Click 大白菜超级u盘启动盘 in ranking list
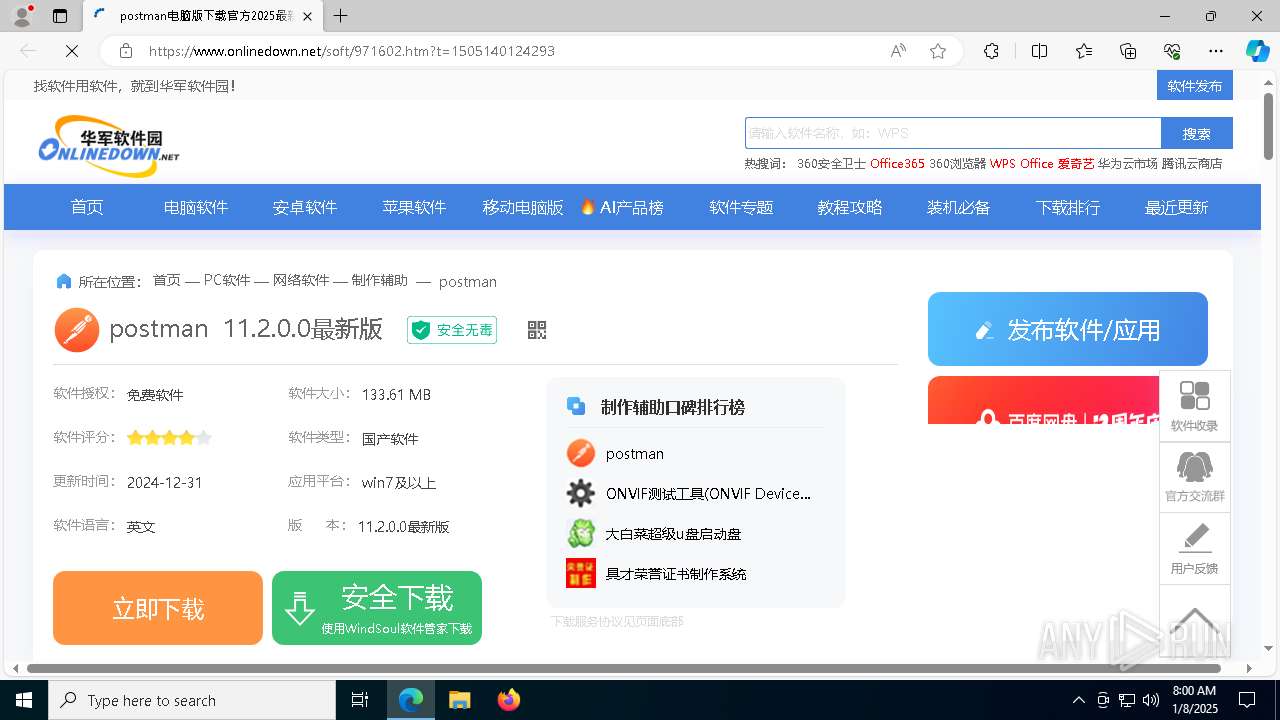The height and width of the screenshot is (720, 1280). coord(673,533)
